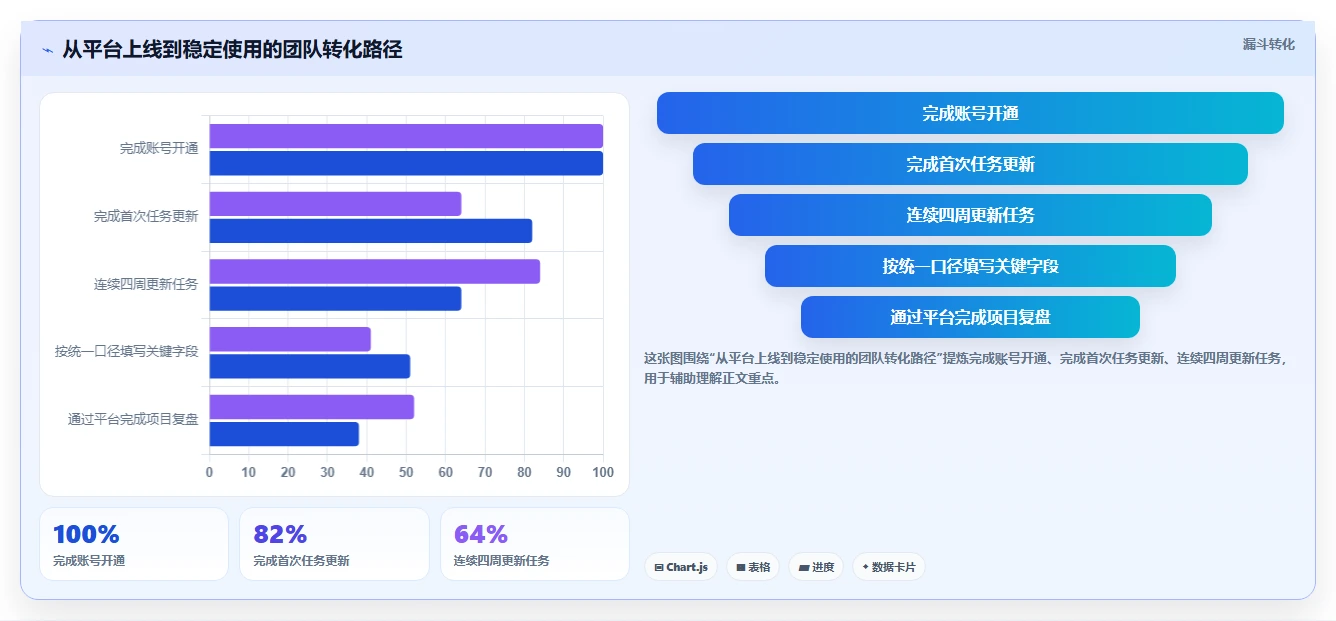Click the blue bar for 完成首次任务更新

click(371, 231)
